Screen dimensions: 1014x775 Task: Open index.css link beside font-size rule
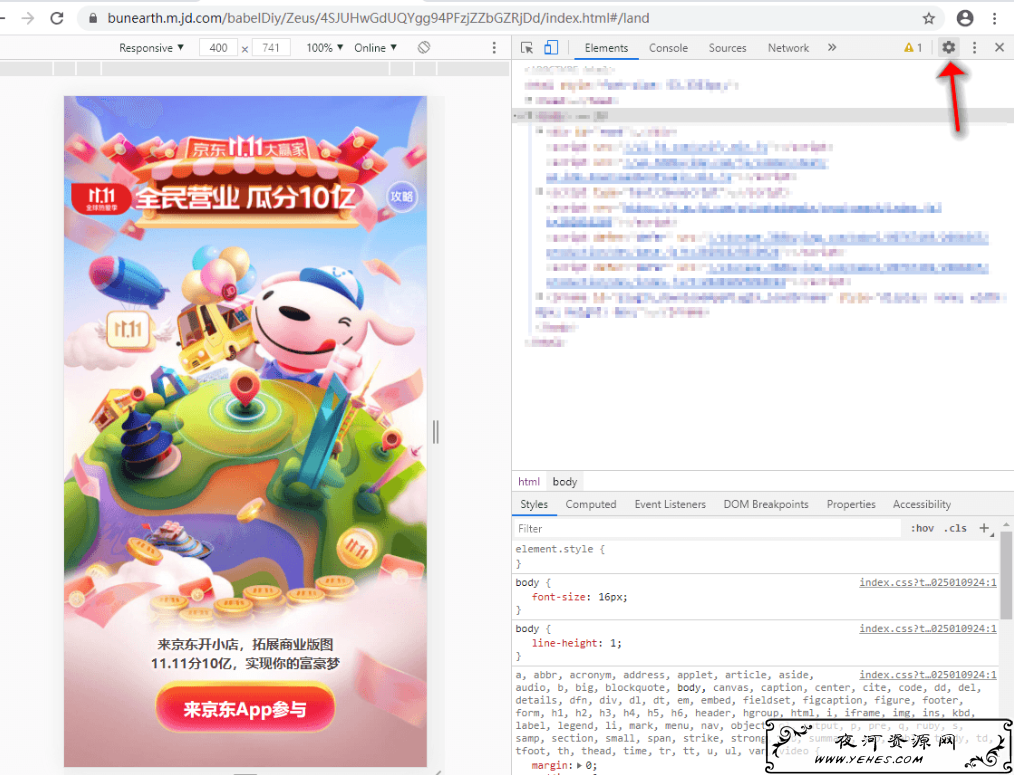click(x=927, y=582)
